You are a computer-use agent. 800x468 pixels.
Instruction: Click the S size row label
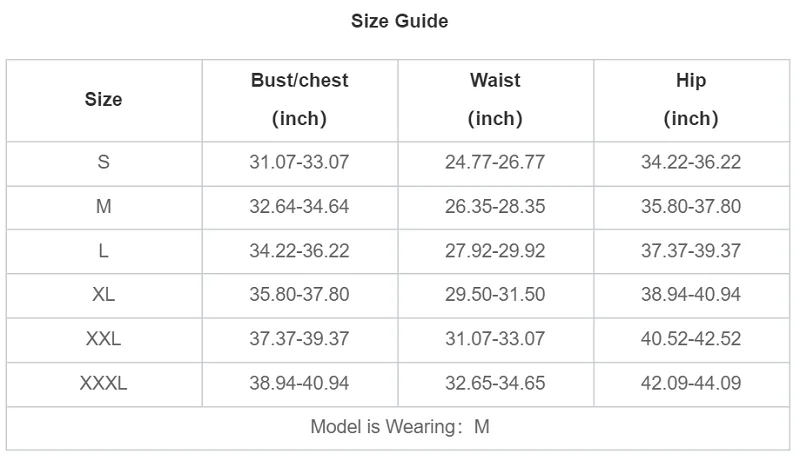(x=104, y=162)
